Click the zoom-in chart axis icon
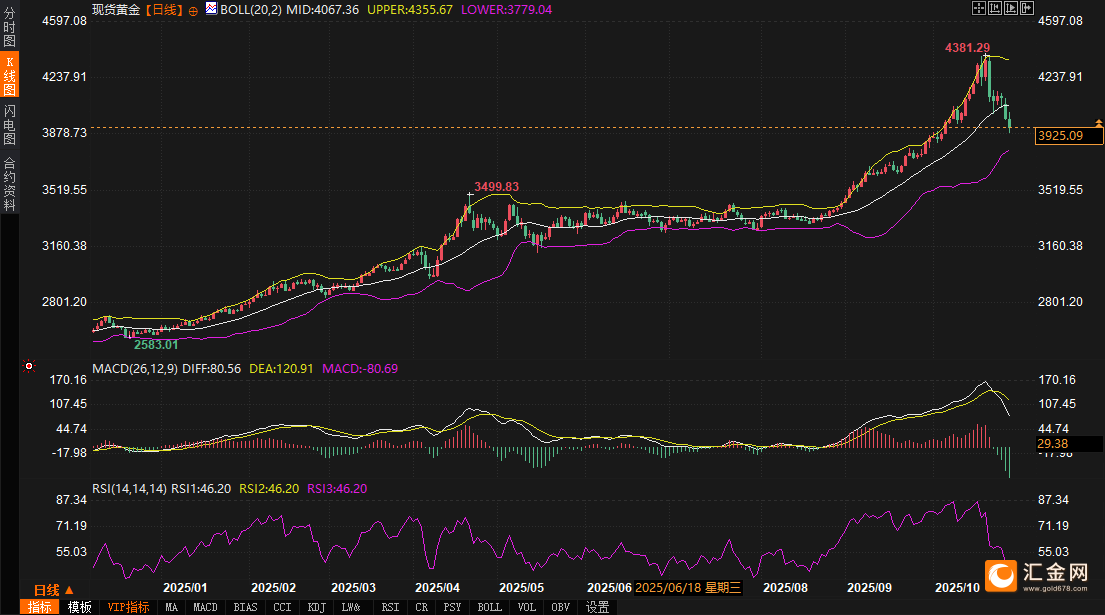Image resolution: width=1105 pixels, height=615 pixels. [995, 8]
